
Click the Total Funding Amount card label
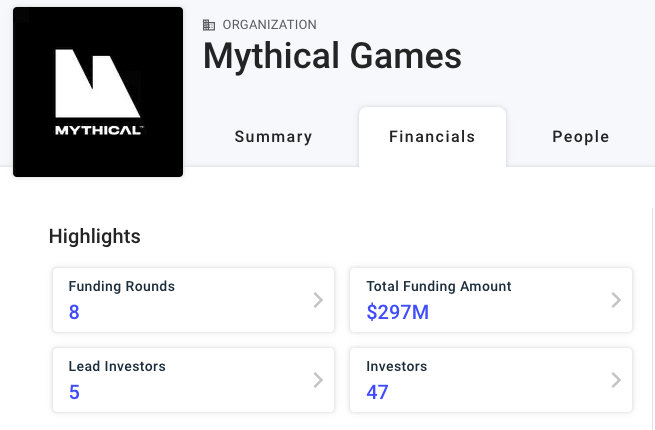point(439,286)
